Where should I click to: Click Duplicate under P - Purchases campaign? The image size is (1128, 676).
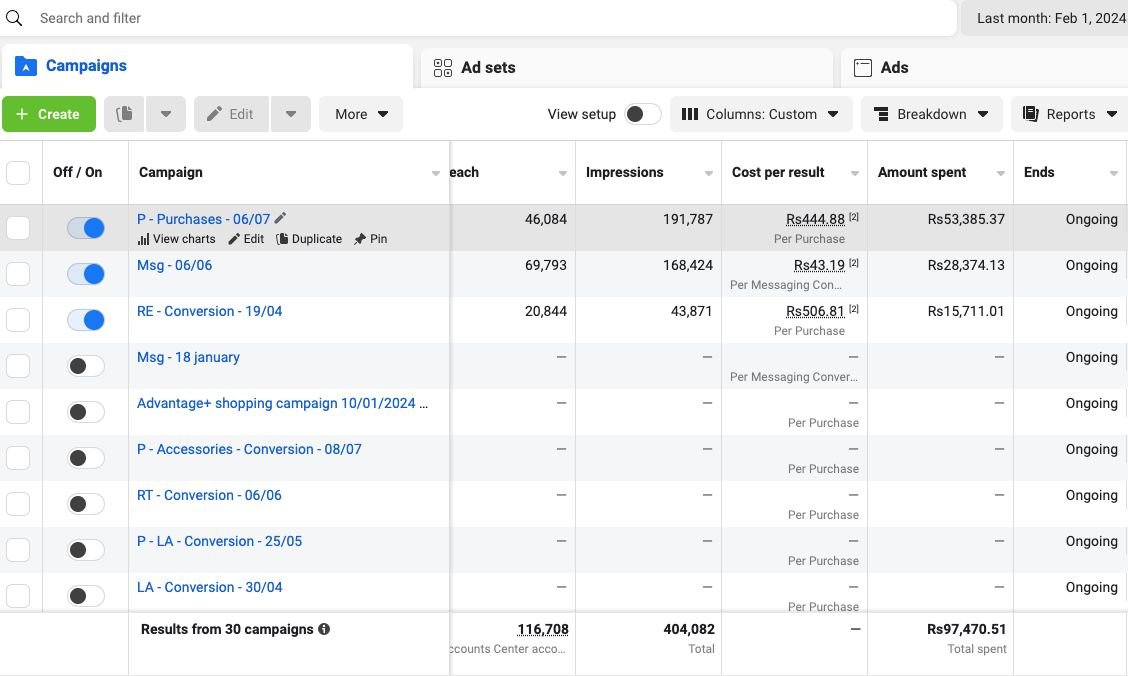(309, 239)
